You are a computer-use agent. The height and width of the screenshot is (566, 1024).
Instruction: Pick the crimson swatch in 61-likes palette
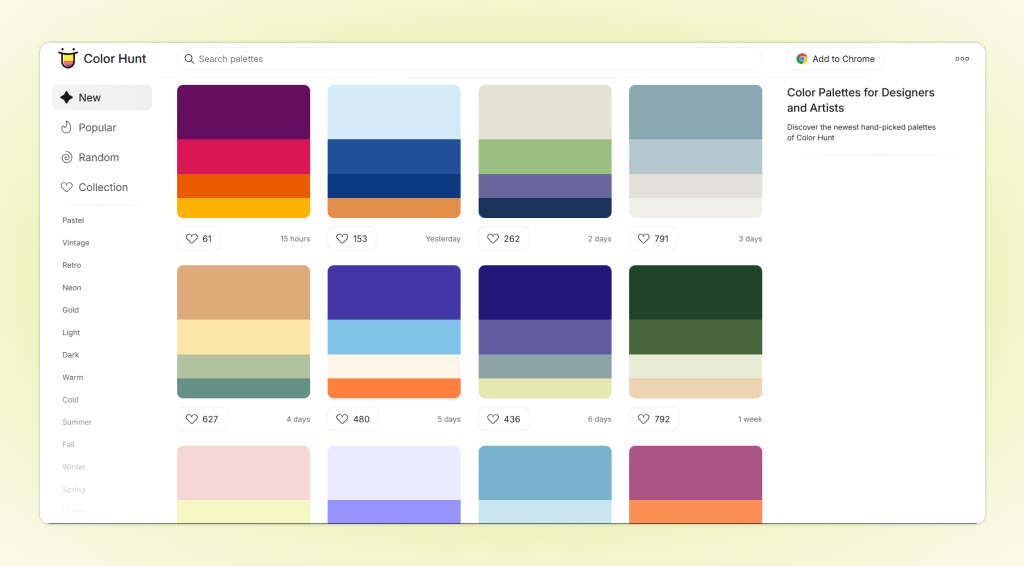point(244,157)
